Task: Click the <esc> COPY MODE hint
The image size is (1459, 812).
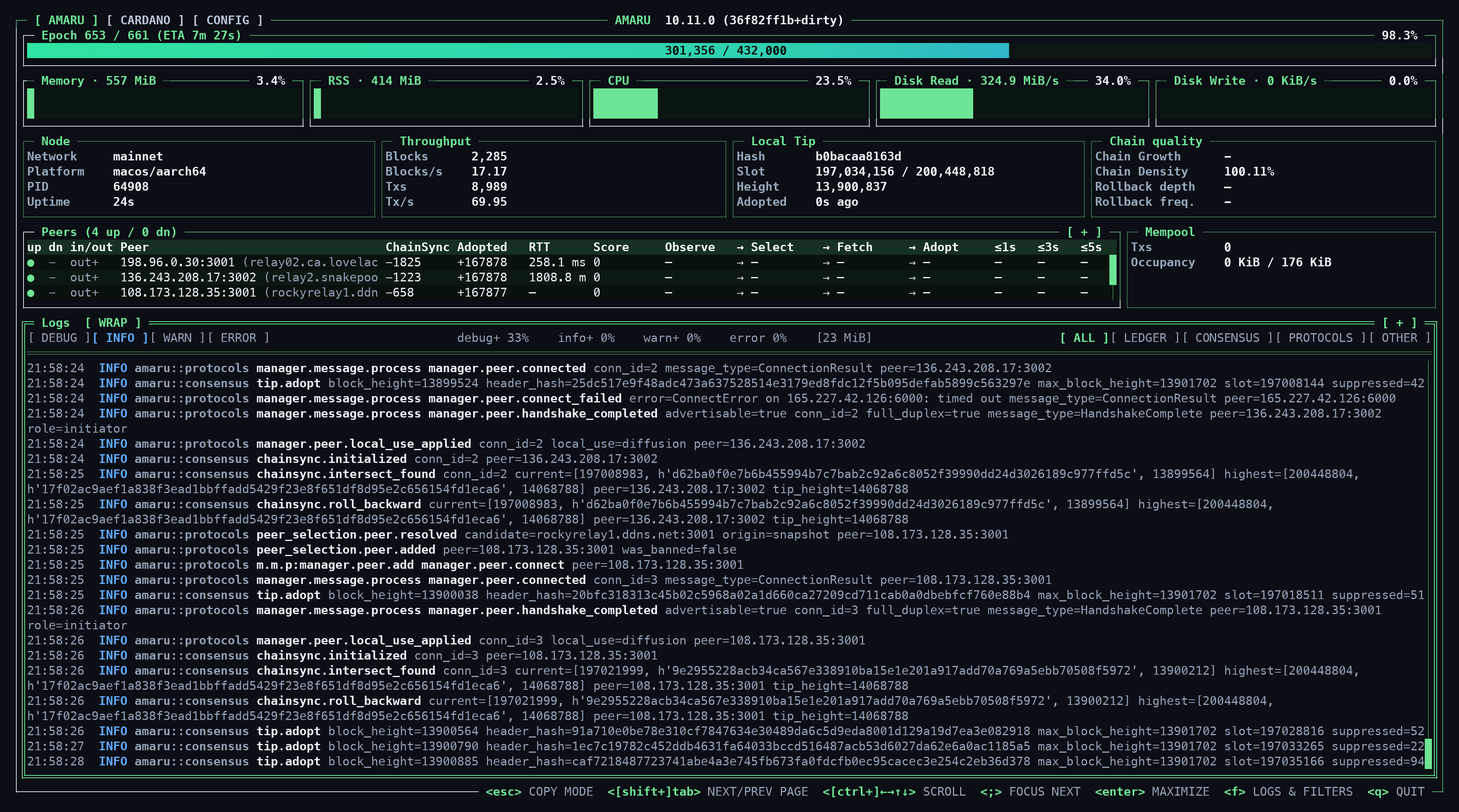Action: click(539, 792)
